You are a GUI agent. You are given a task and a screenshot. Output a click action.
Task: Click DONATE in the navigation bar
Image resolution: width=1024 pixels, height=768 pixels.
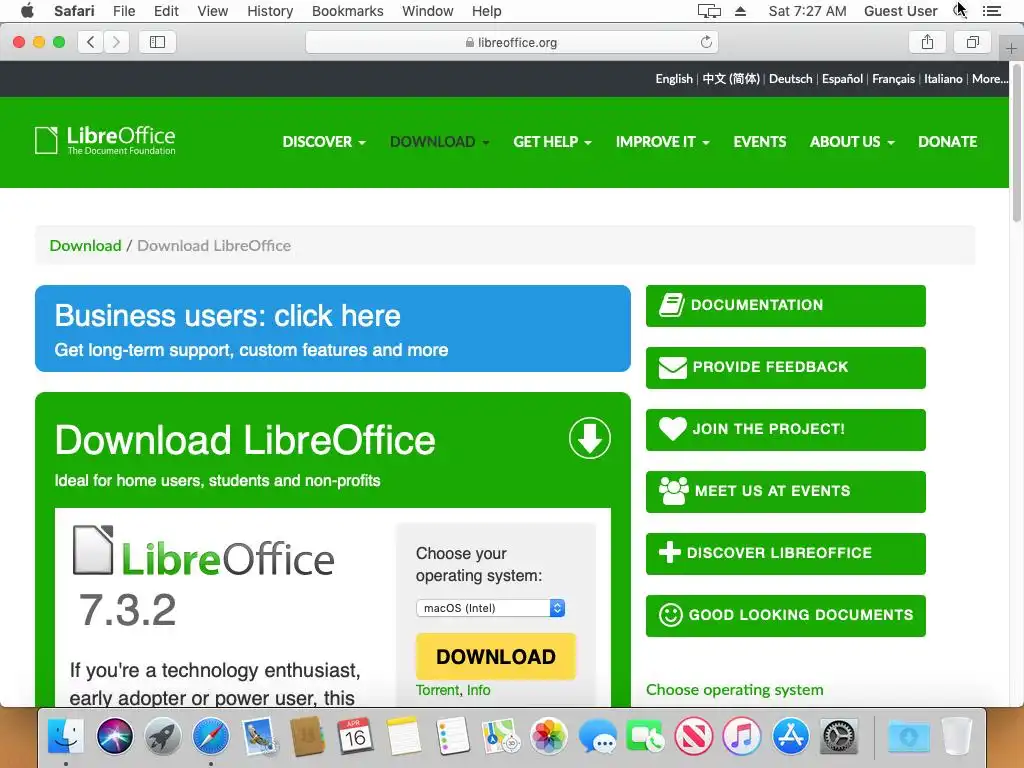point(948,142)
